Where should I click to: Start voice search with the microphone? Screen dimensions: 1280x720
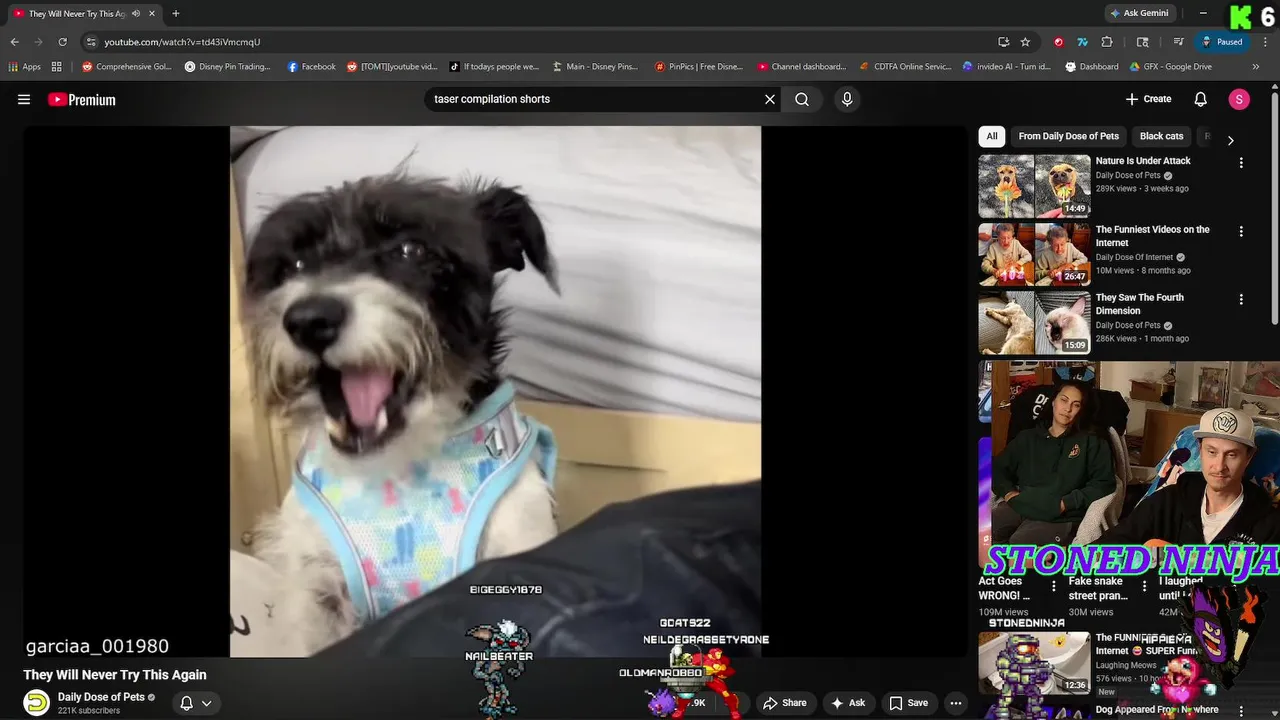pos(847,99)
